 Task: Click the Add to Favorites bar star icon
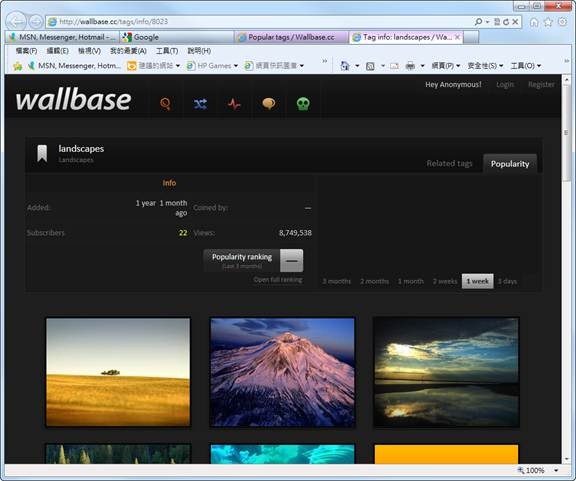point(17,66)
